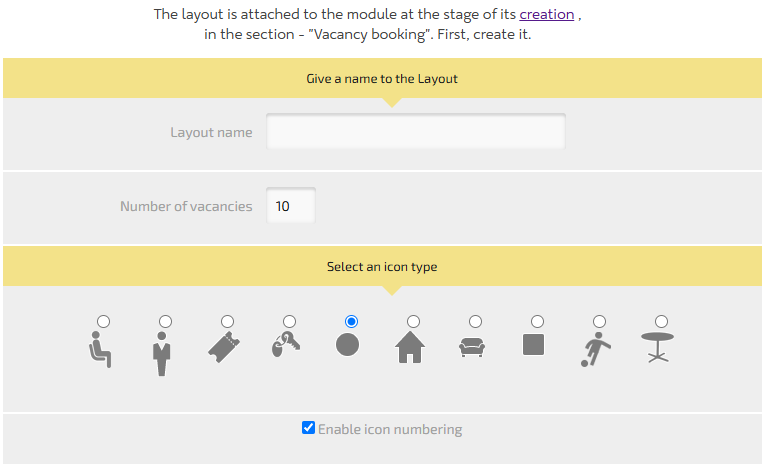Select radio button above the soccer player icon
This screenshot has height=469, width=767.
pyautogui.click(x=599, y=321)
